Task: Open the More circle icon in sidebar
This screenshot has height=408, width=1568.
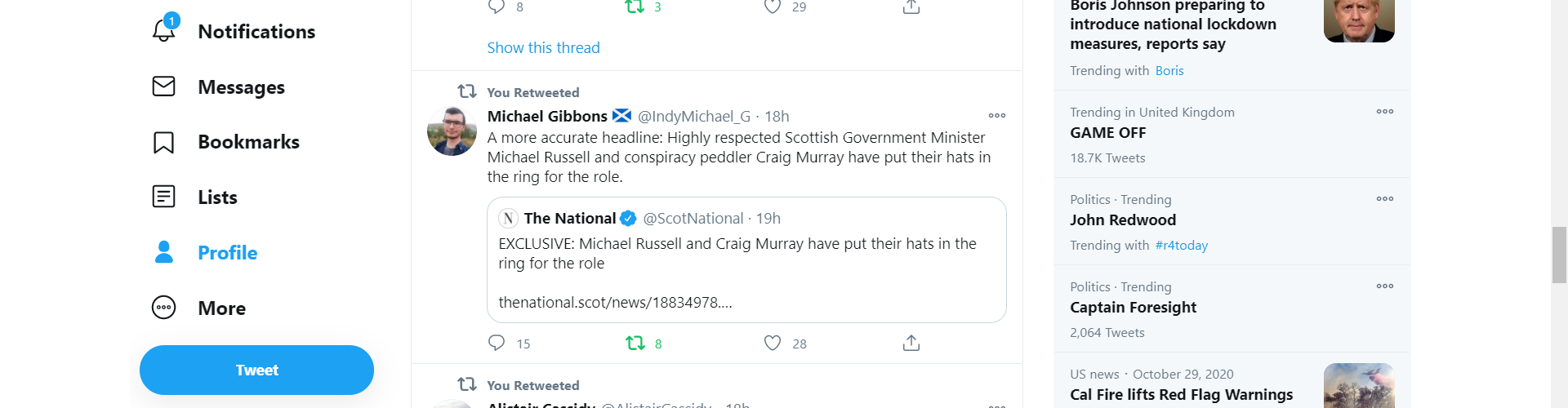Action: 164,308
